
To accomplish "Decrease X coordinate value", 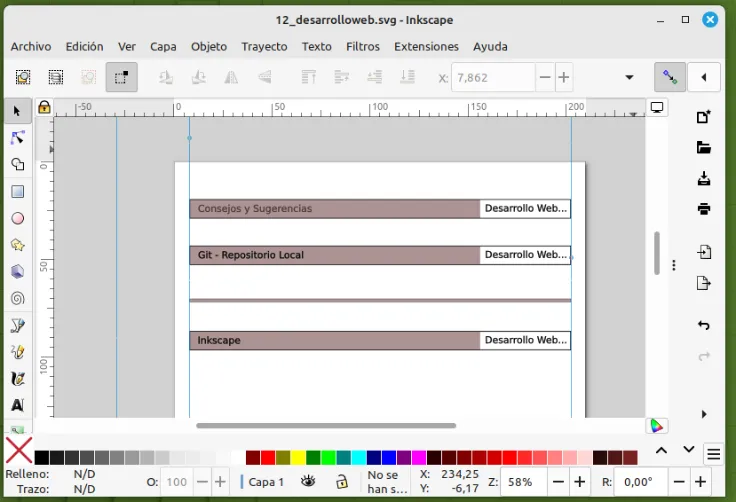I will (x=545, y=77).
